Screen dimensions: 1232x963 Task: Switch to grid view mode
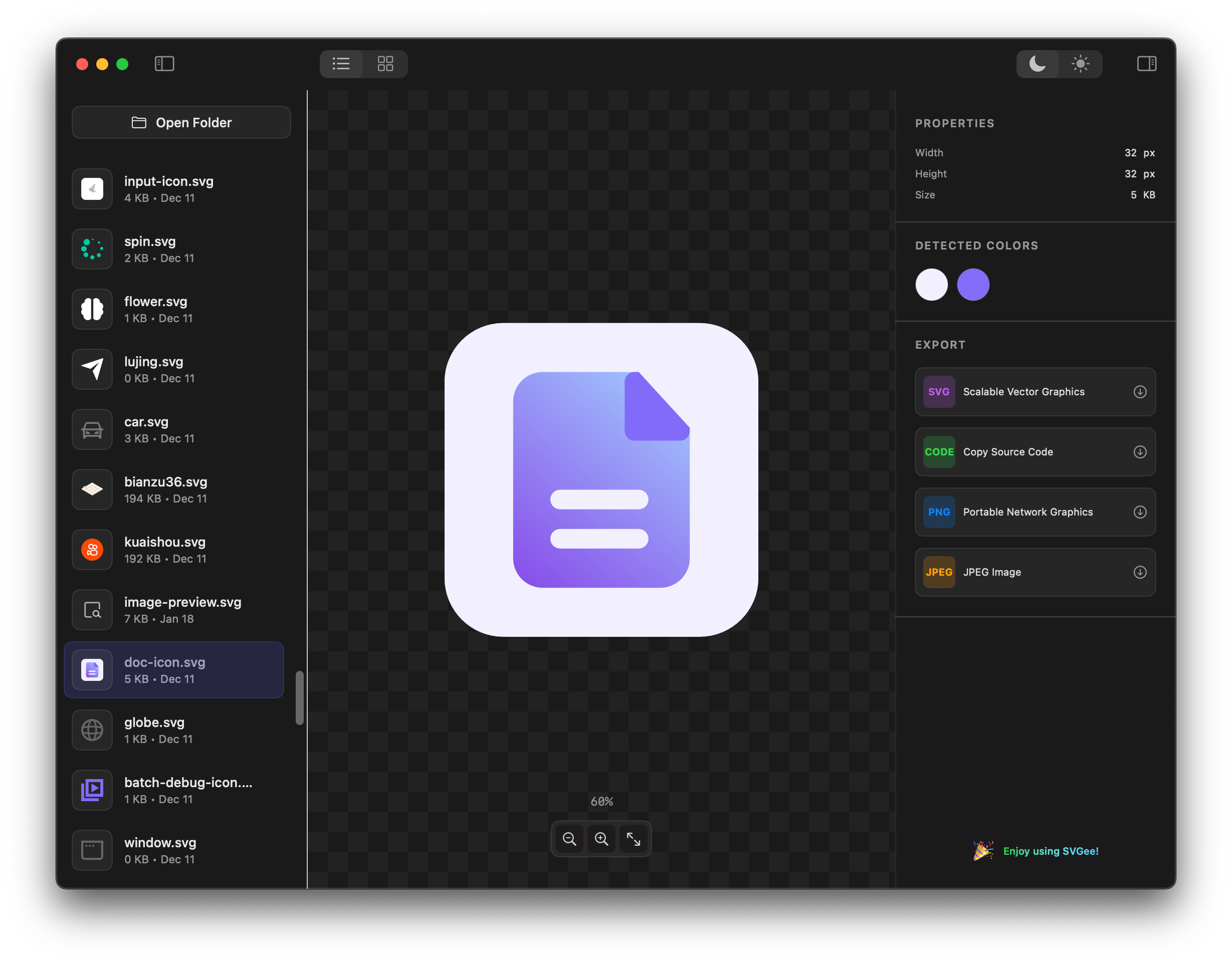click(x=385, y=64)
